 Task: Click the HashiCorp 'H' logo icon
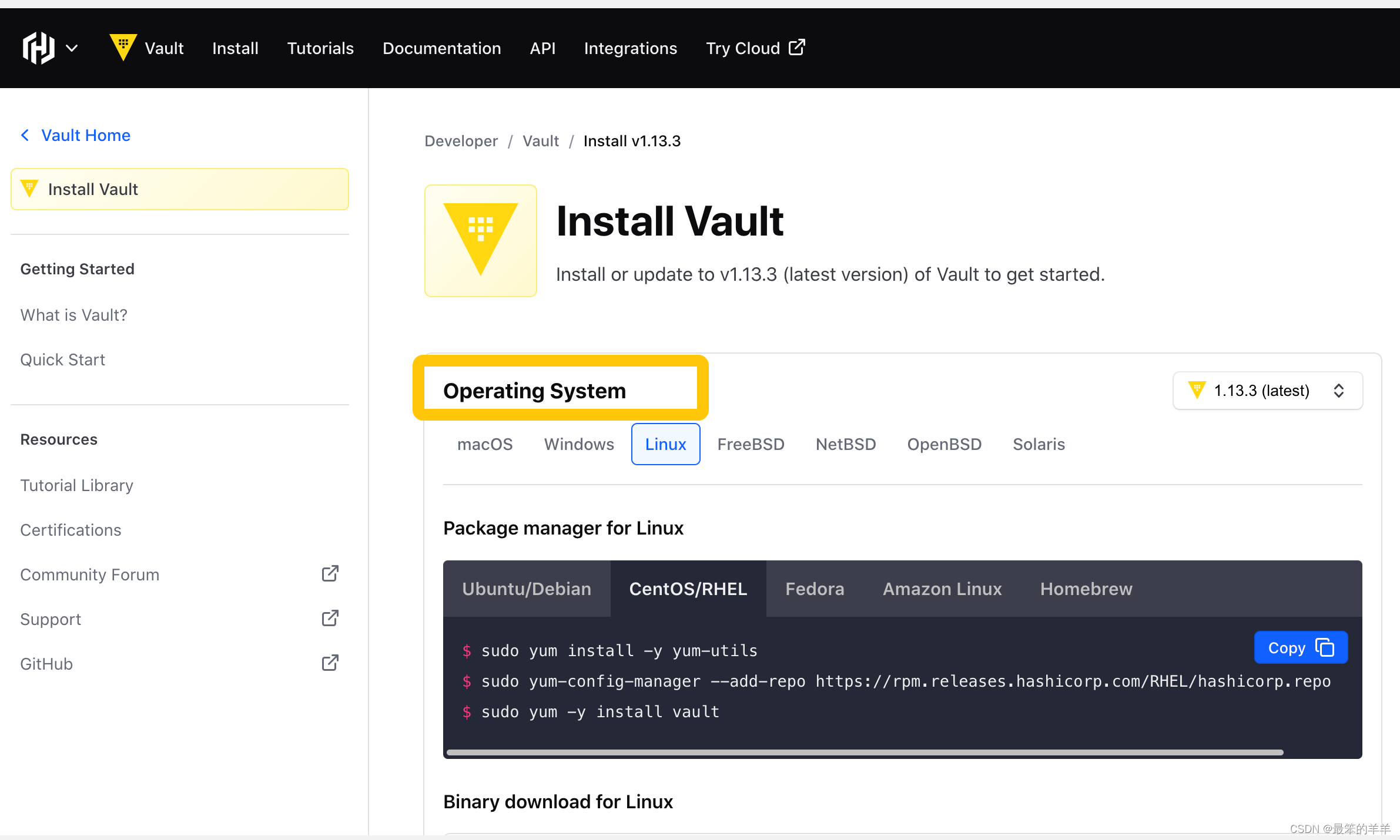pyautogui.click(x=38, y=48)
